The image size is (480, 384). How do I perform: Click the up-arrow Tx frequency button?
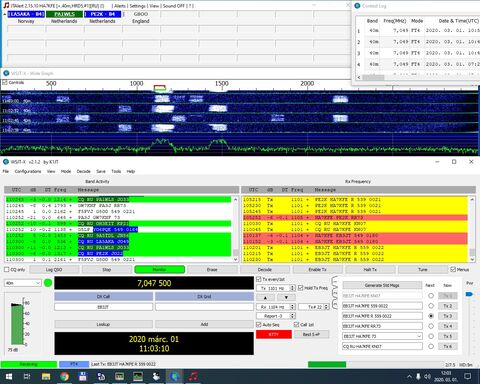[x=265, y=297]
